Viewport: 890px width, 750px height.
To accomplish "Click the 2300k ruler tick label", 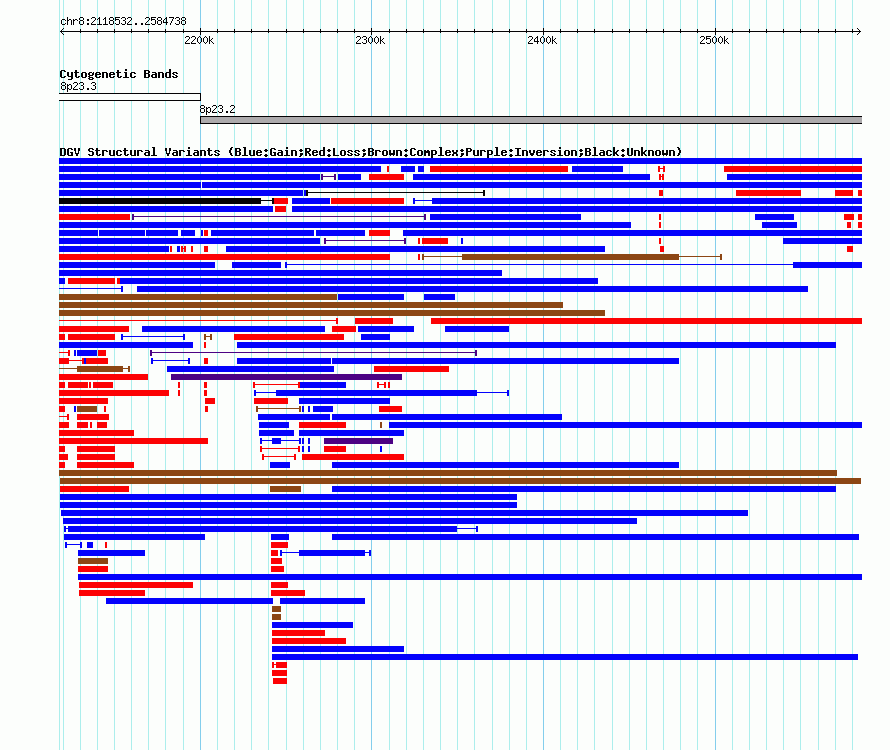I will [370, 40].
